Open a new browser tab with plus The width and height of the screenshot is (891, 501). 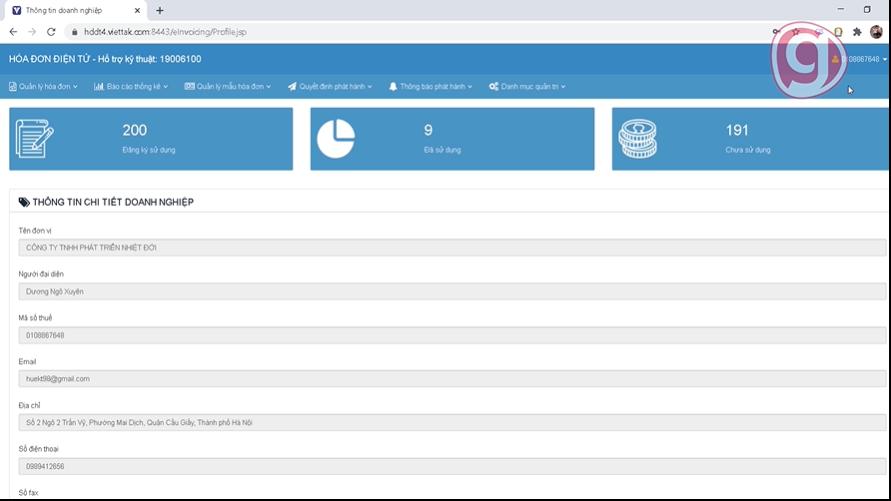click(x=160, y=10)
